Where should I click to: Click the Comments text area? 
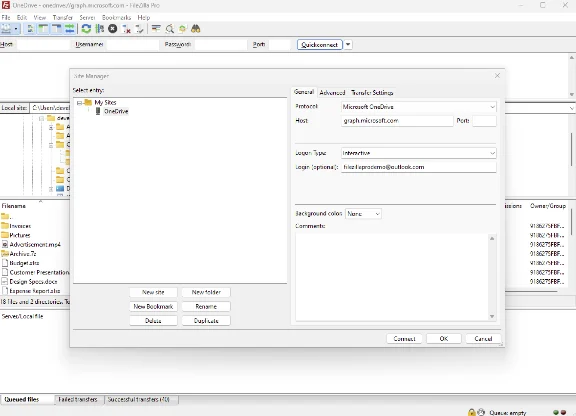[392, 277]
